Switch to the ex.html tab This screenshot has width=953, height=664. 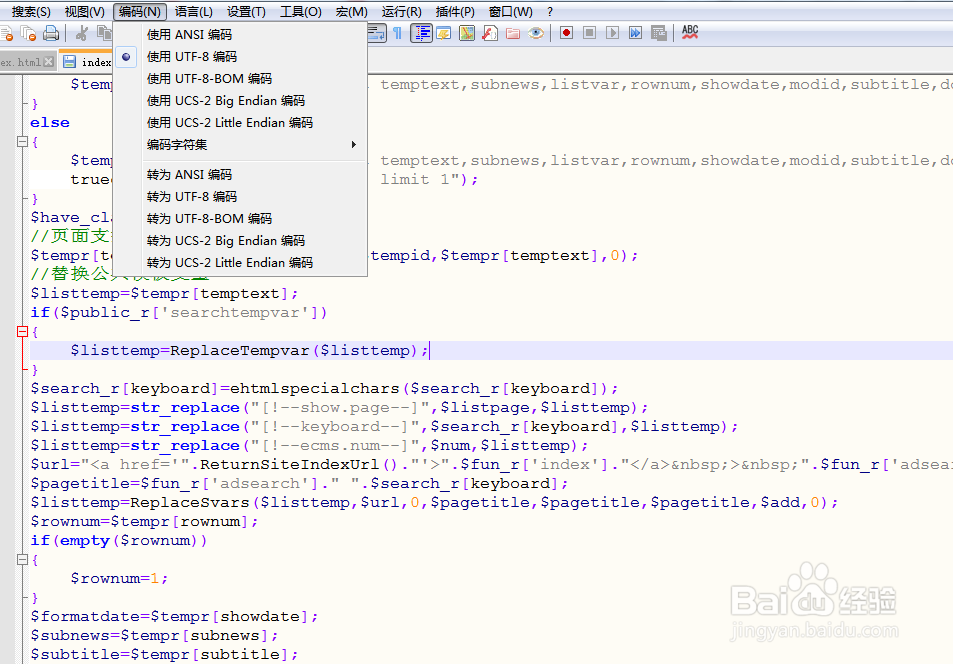point(21,62)
